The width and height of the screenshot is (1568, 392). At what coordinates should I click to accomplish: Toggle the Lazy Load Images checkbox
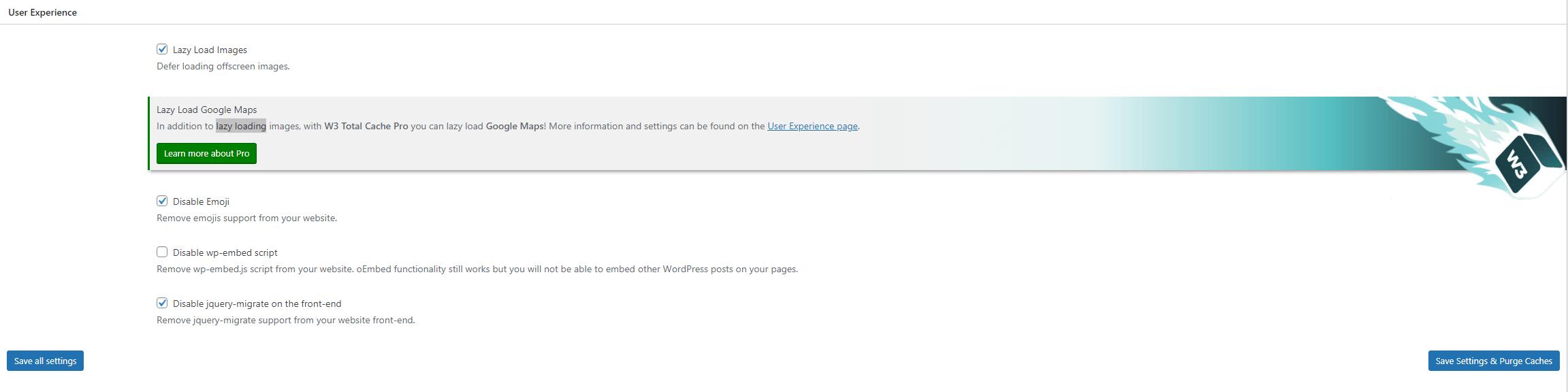pos(162,49)
